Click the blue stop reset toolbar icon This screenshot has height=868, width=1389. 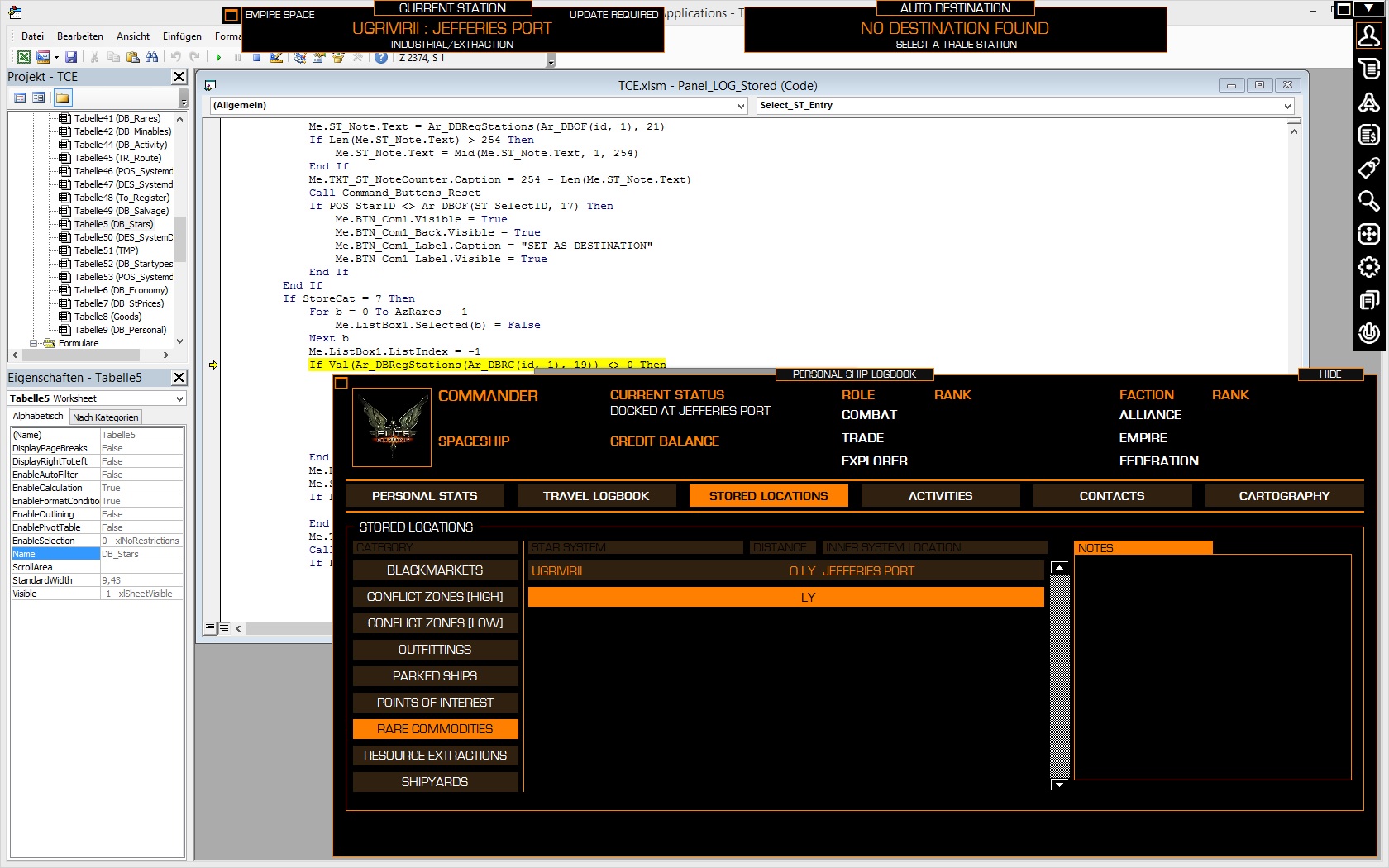(x=256, y=57)
